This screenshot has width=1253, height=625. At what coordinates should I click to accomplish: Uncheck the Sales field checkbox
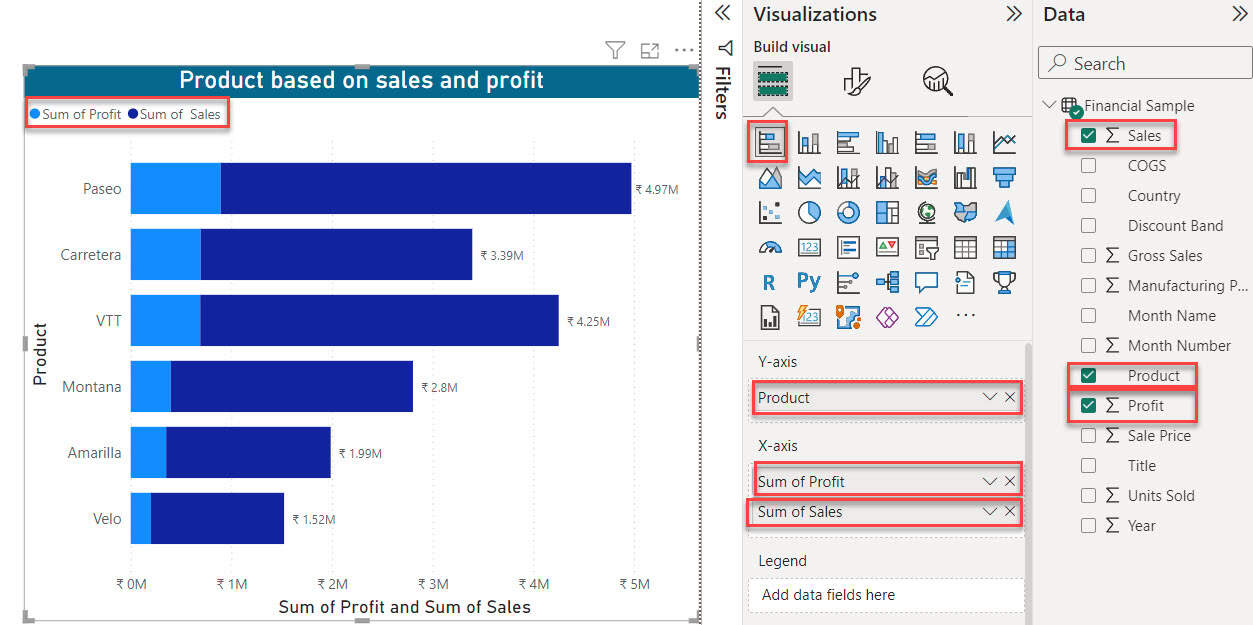[1089, 135]
